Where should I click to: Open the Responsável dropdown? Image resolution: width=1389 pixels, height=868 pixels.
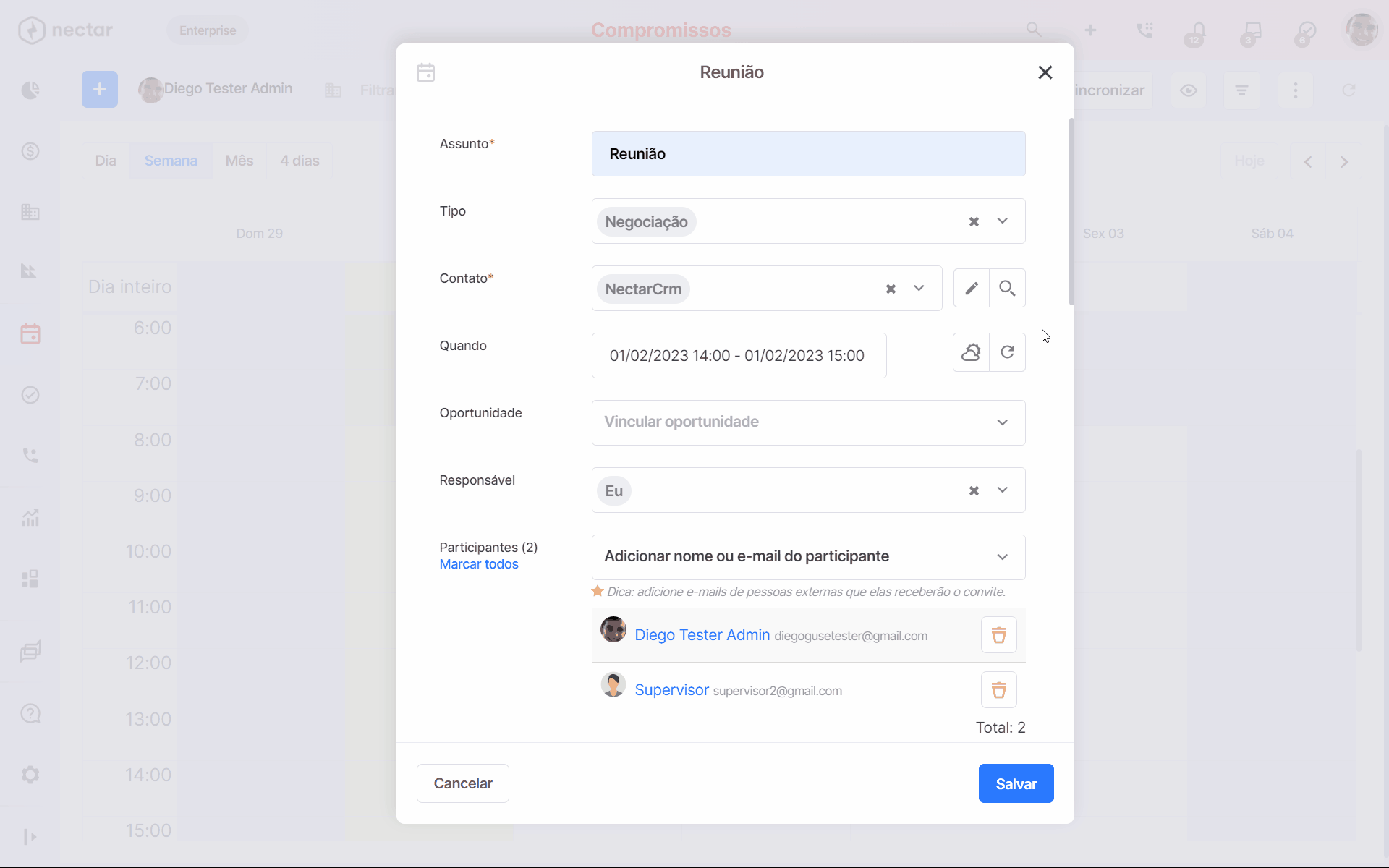click(1003, 490)
